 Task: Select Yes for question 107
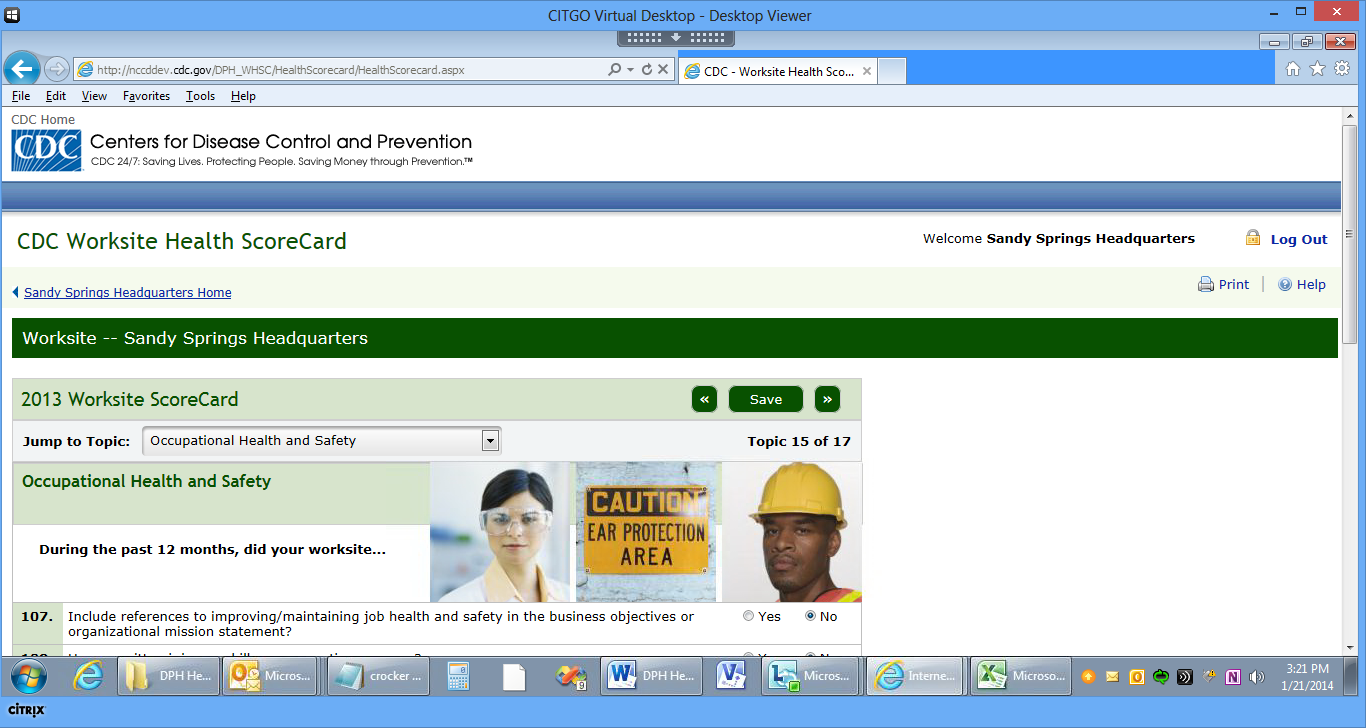pyautogui.click(x=749, y=616)
